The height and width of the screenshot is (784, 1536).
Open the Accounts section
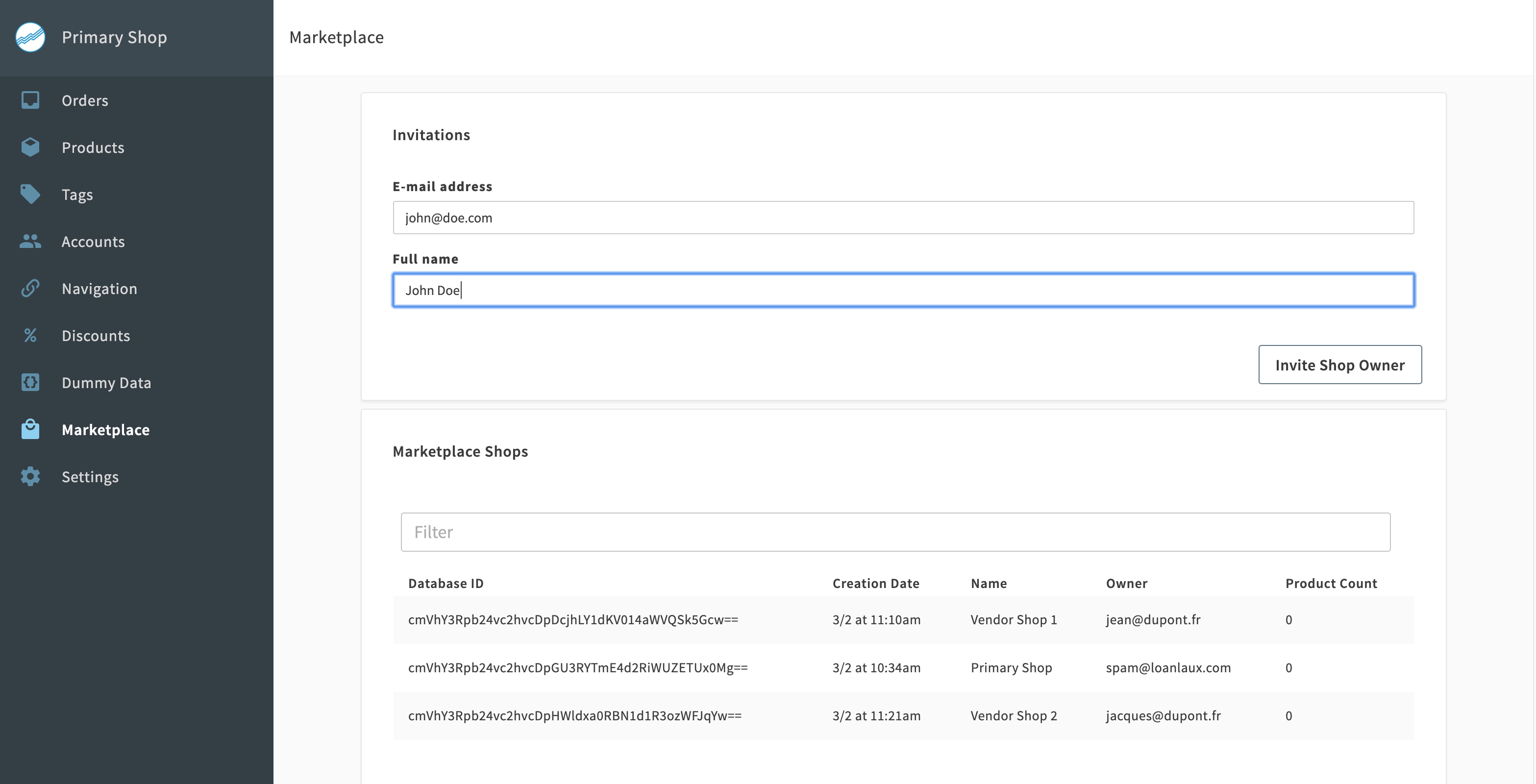[93, 242]
